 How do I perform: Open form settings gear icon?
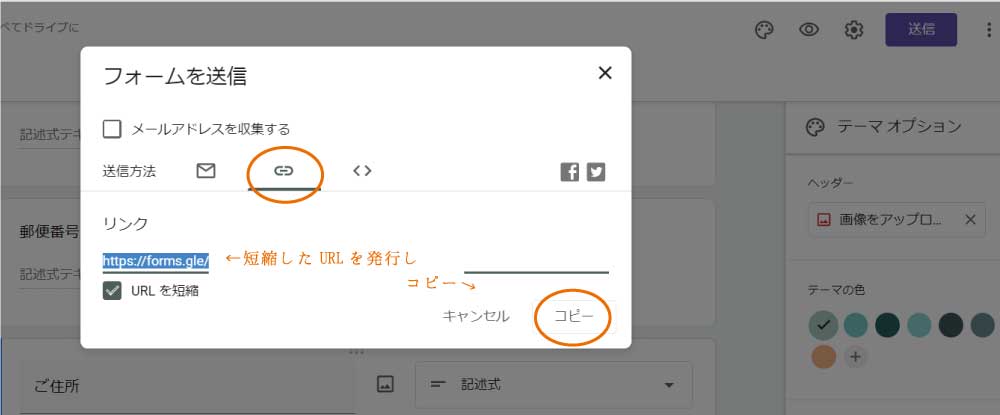pyautogui.click(x=854, y=30)
